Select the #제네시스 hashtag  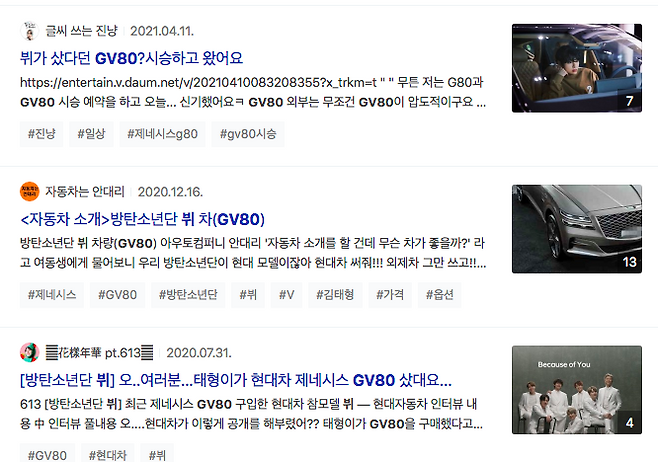point(52,295)
